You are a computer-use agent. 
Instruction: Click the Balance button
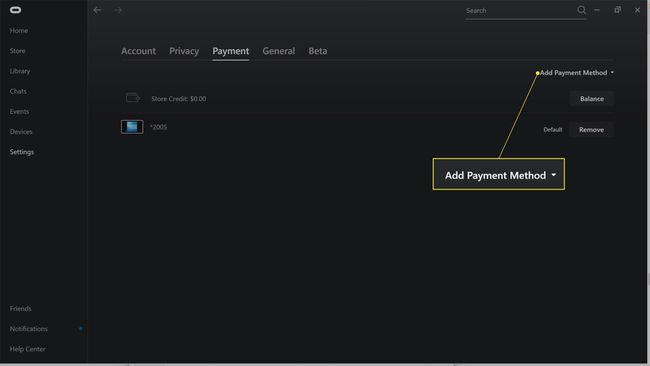(592, 99)
